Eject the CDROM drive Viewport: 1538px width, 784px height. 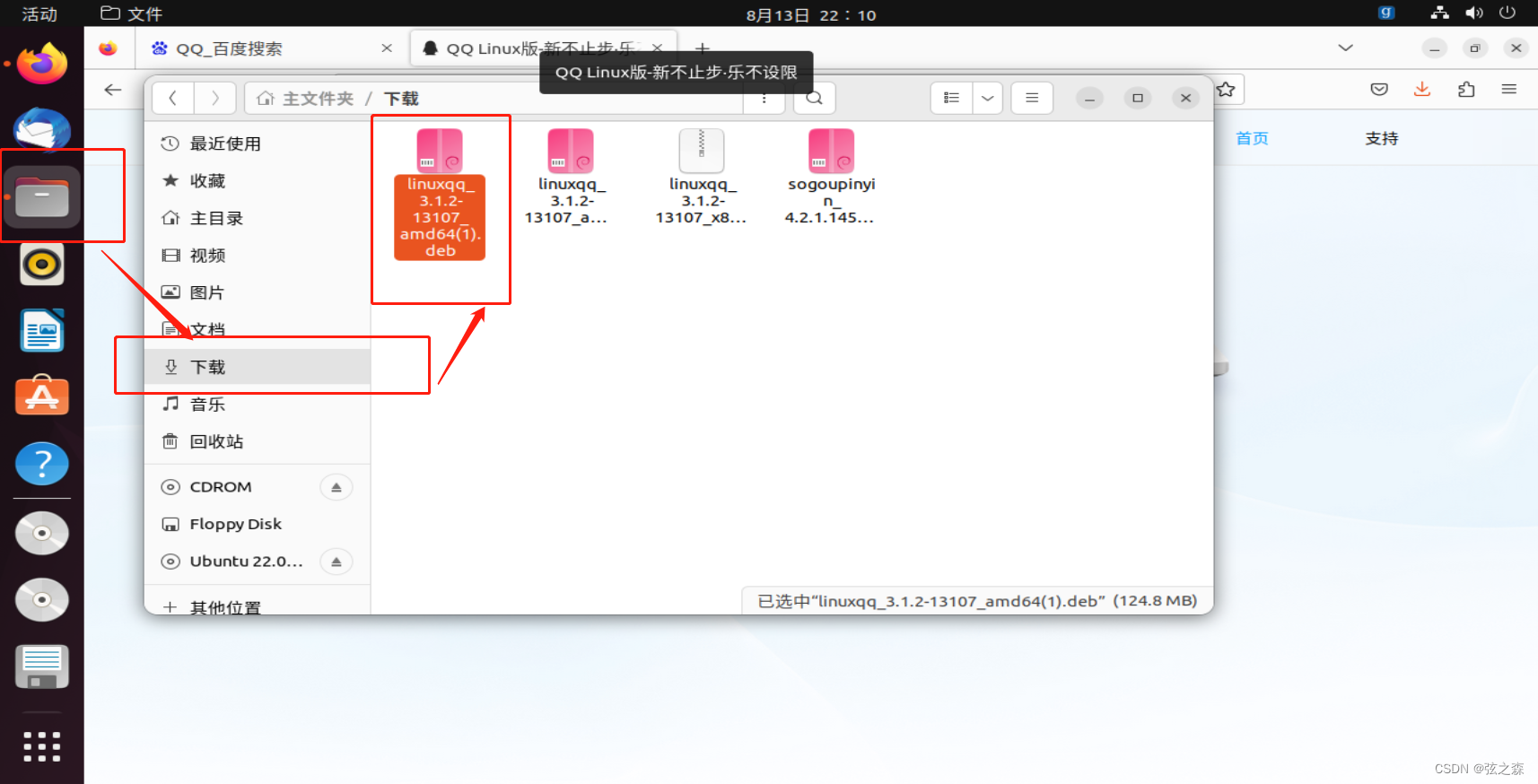click(336, 487)
